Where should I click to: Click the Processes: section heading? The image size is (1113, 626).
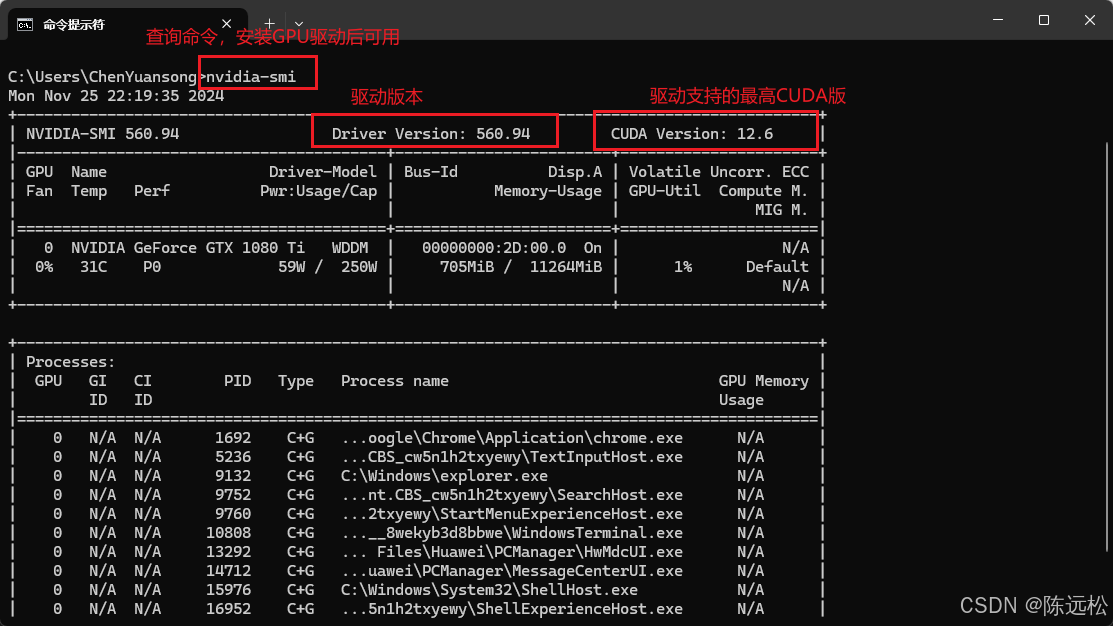click(x=70, y=362)
